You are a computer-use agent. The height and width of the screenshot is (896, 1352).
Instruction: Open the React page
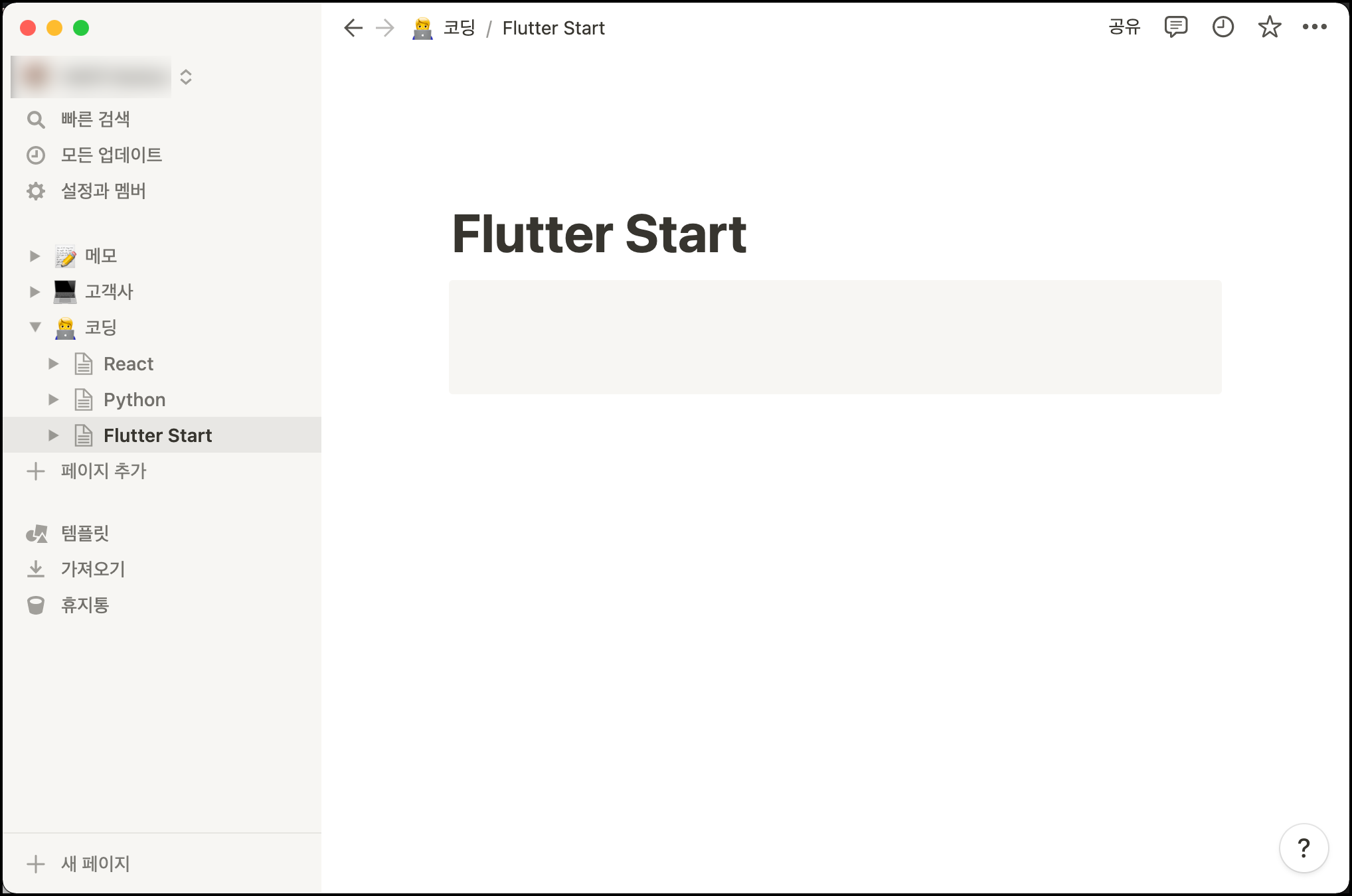pyautogui.click(x=128, y=364)
